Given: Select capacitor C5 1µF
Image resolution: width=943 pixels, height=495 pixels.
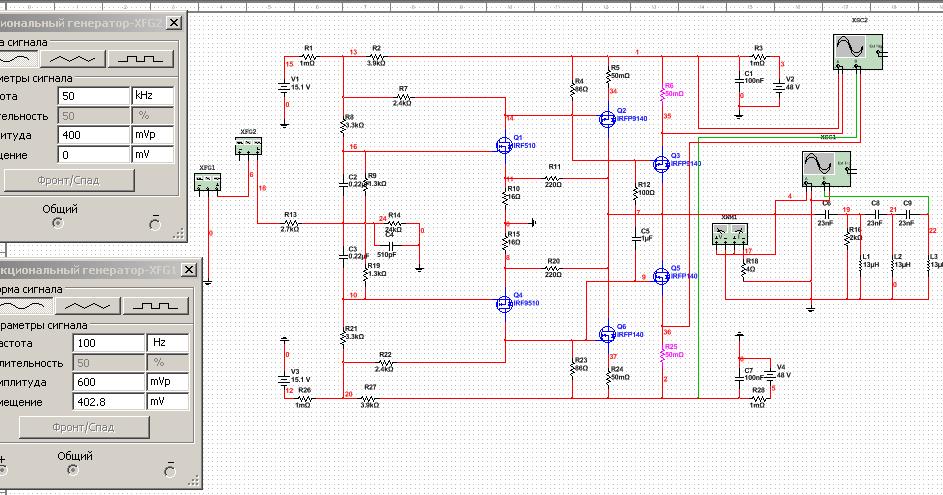Looking at the screenshot, I should click(x=636, y=239).
